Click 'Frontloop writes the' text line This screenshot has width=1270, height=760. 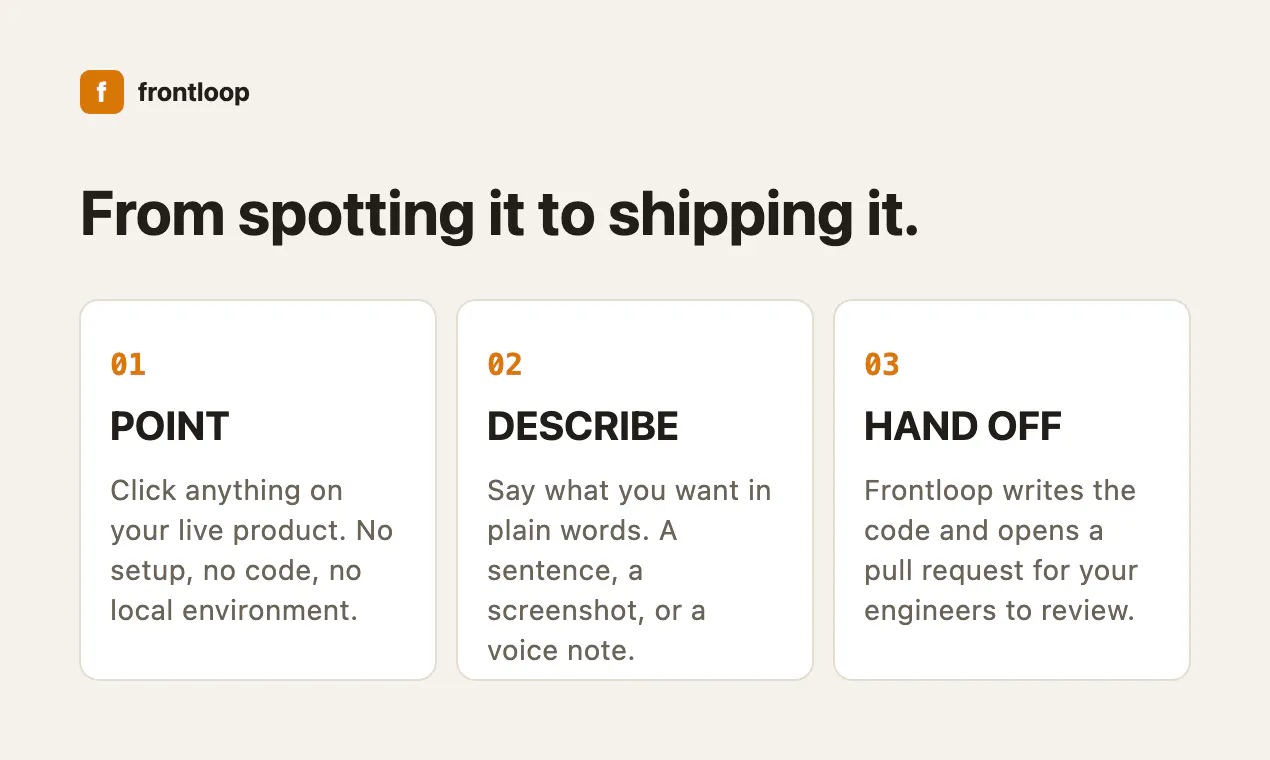[x=1000, y=491]
